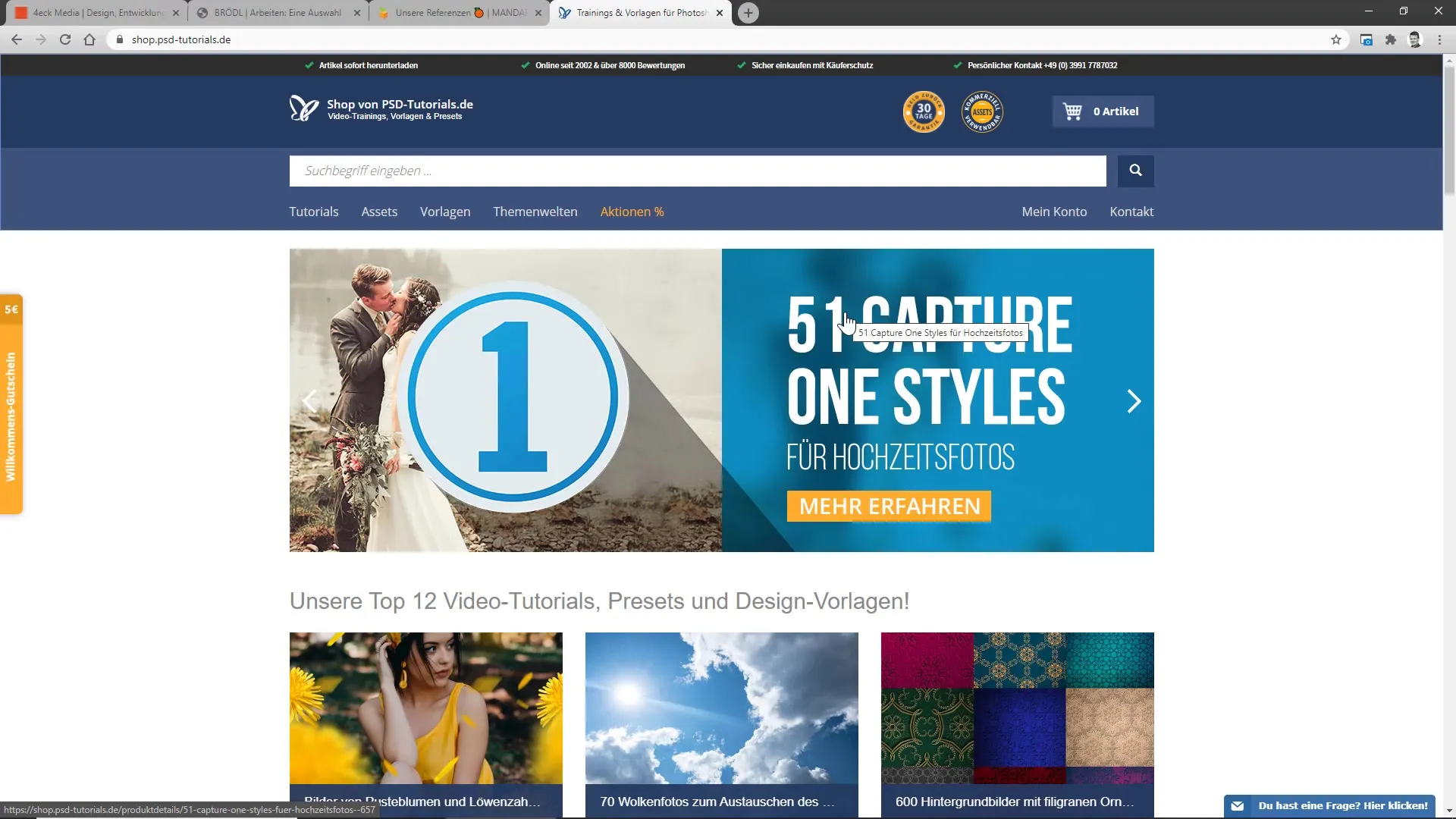Image resolution: width=1456 pixels, height=819 pixels.
Task: Reload the page with the refresh icon
Action: click(65, 39)
